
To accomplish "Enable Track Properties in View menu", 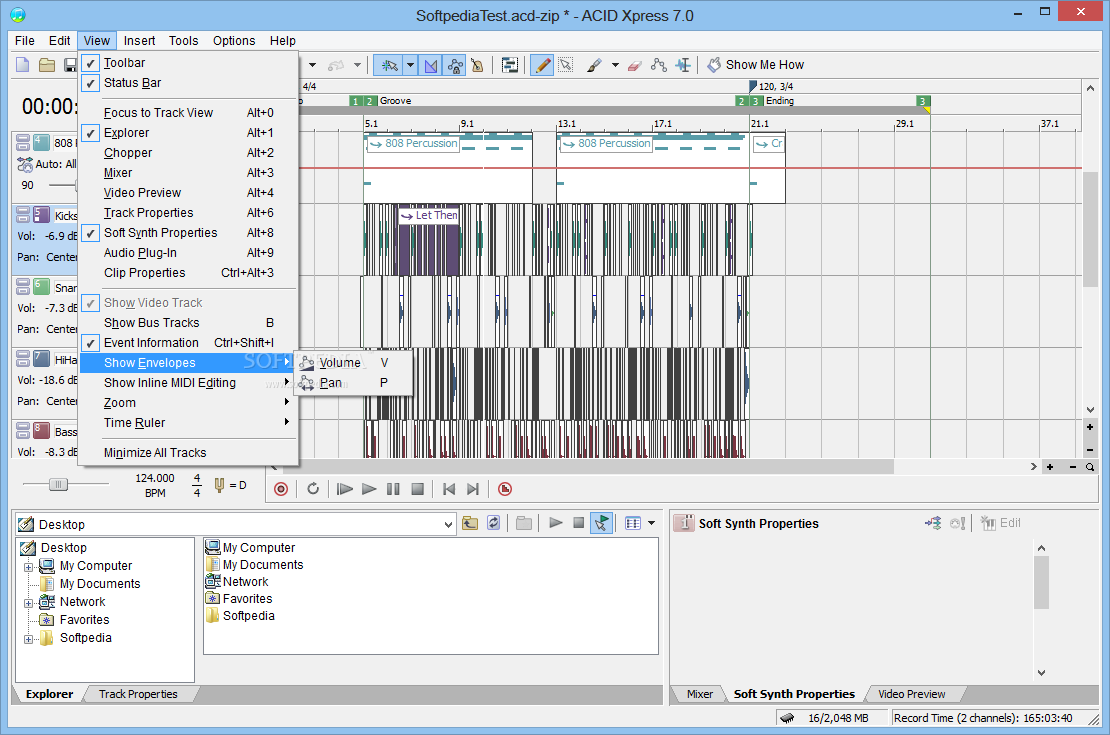I will (x=188, y=213).
